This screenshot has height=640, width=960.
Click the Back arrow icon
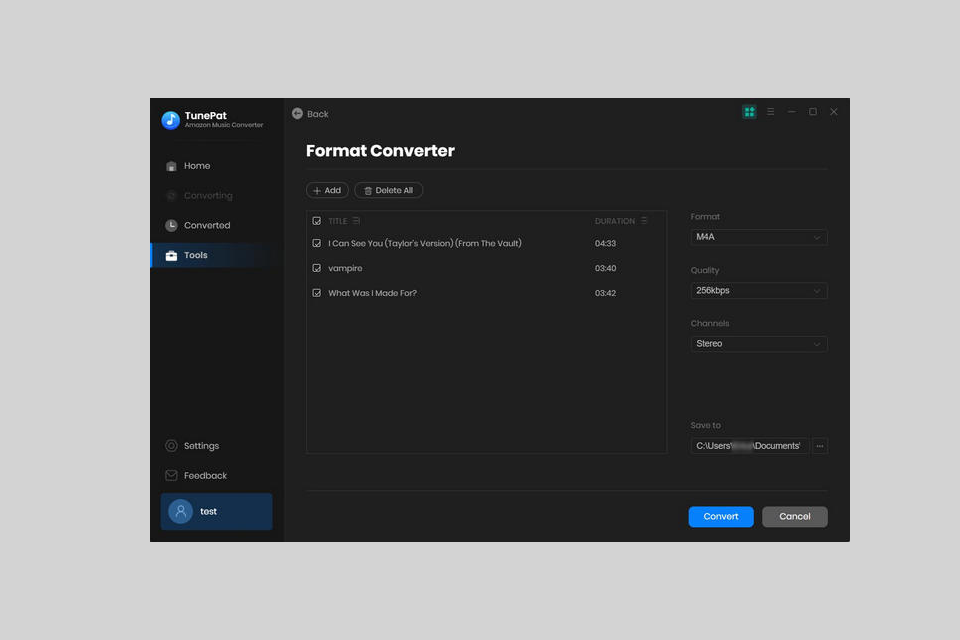[x=298, y=113]
